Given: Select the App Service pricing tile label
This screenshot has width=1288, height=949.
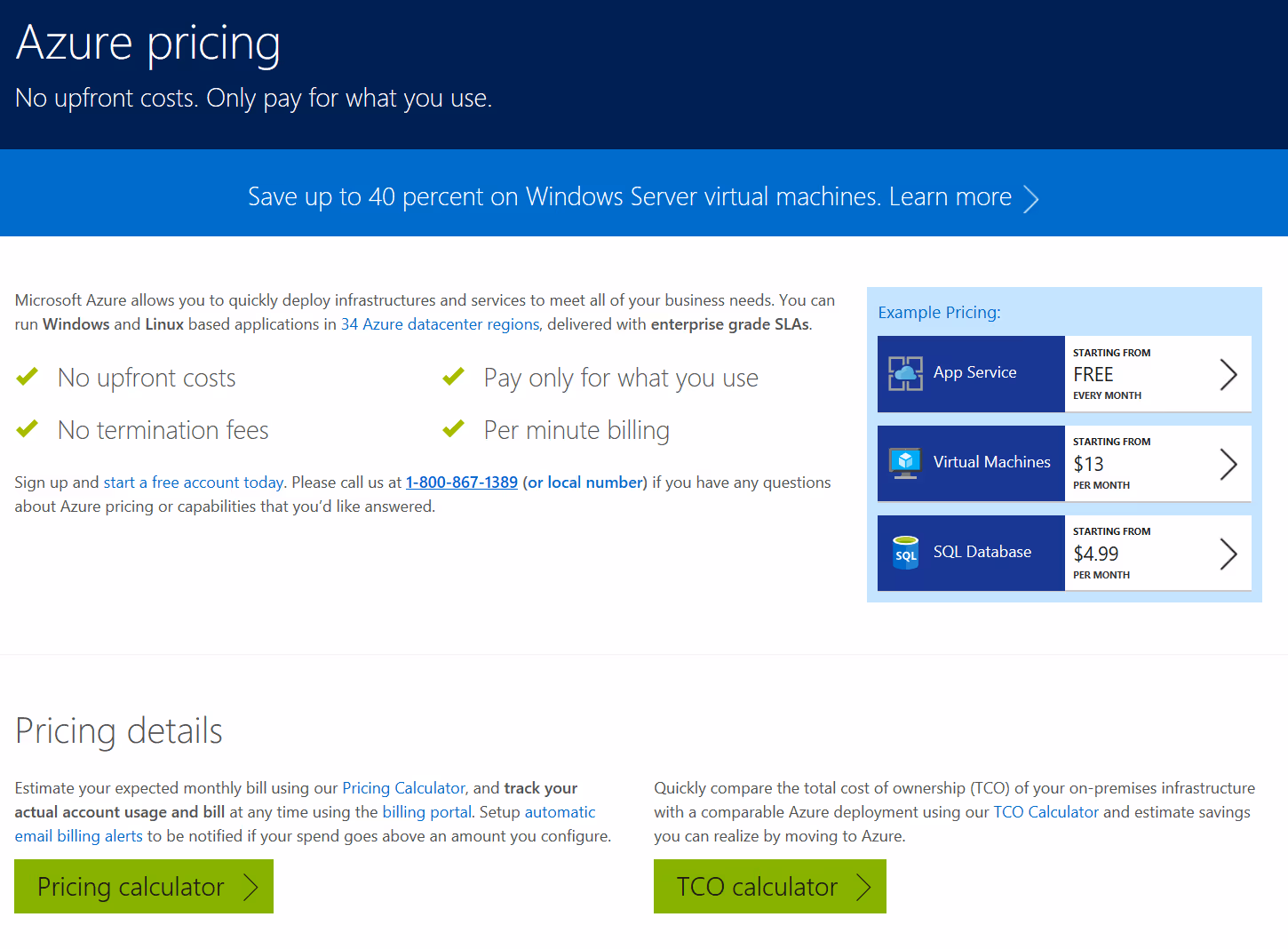Looking at the screenshot, I should pyautogui.click(x=975, y=372).
